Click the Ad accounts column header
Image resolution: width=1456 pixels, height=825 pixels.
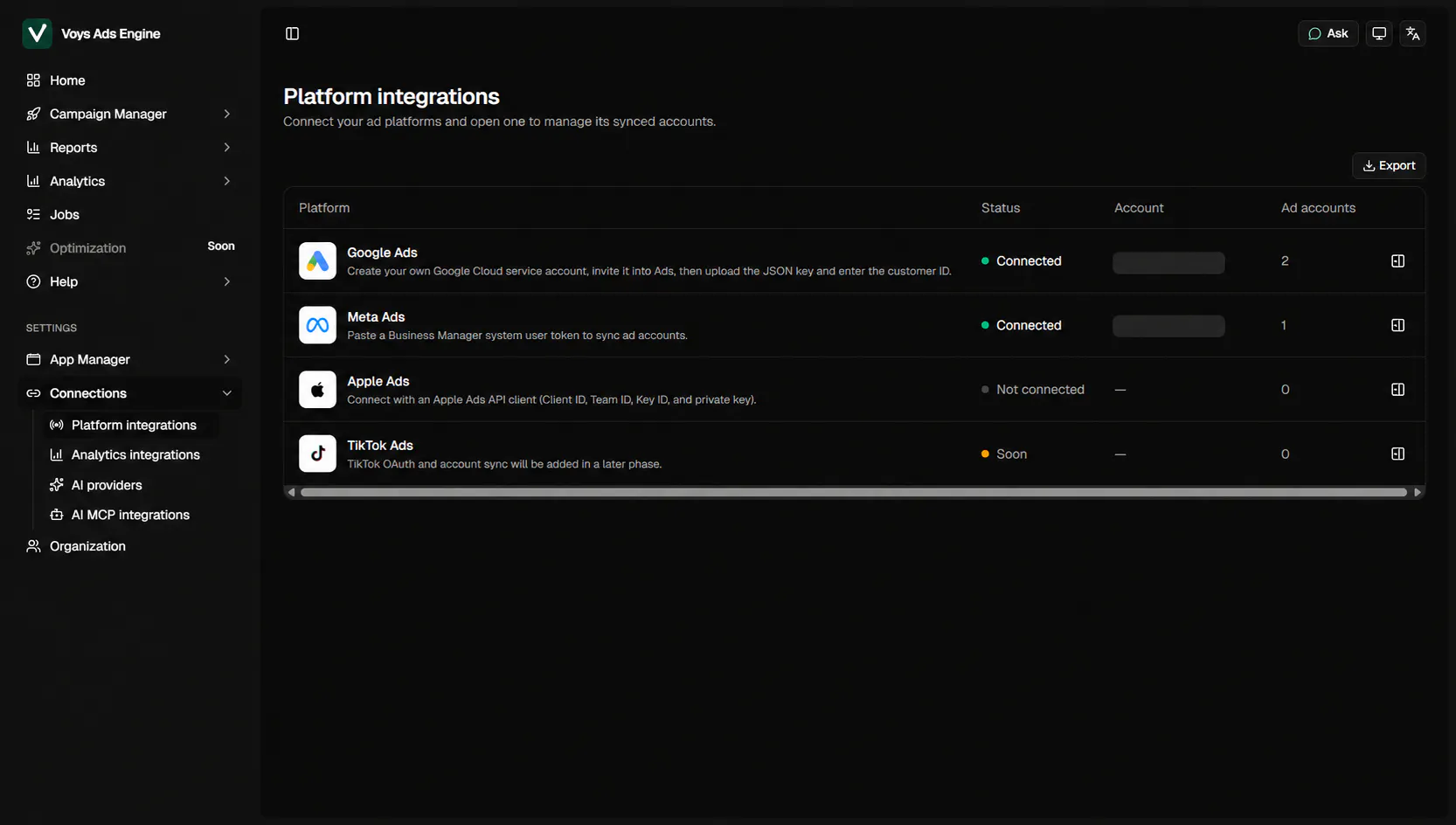(1318, 208)
